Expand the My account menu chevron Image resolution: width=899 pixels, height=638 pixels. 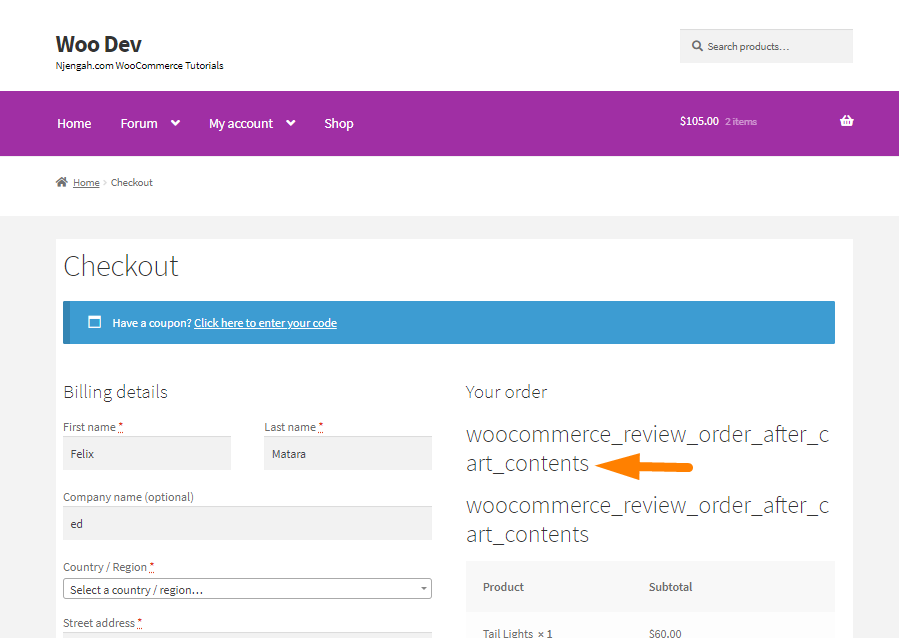291,123
